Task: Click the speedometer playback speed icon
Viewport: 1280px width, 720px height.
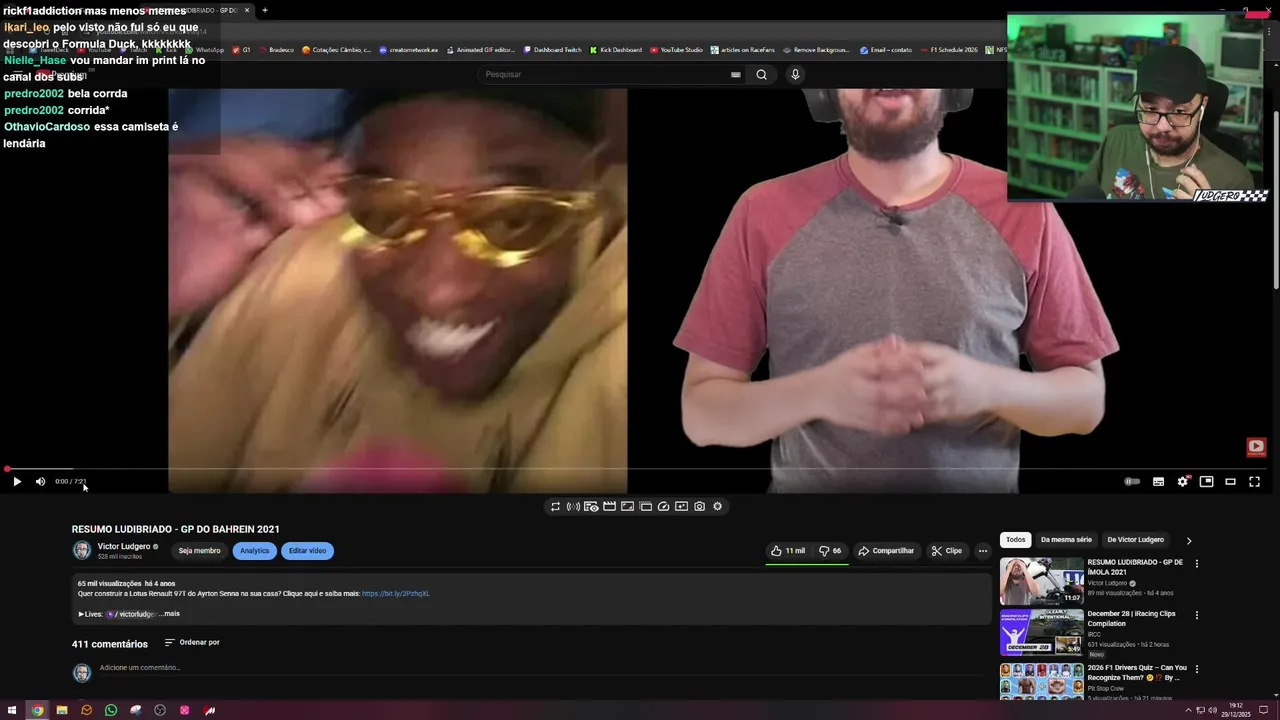Action: [x=663, y=507]
